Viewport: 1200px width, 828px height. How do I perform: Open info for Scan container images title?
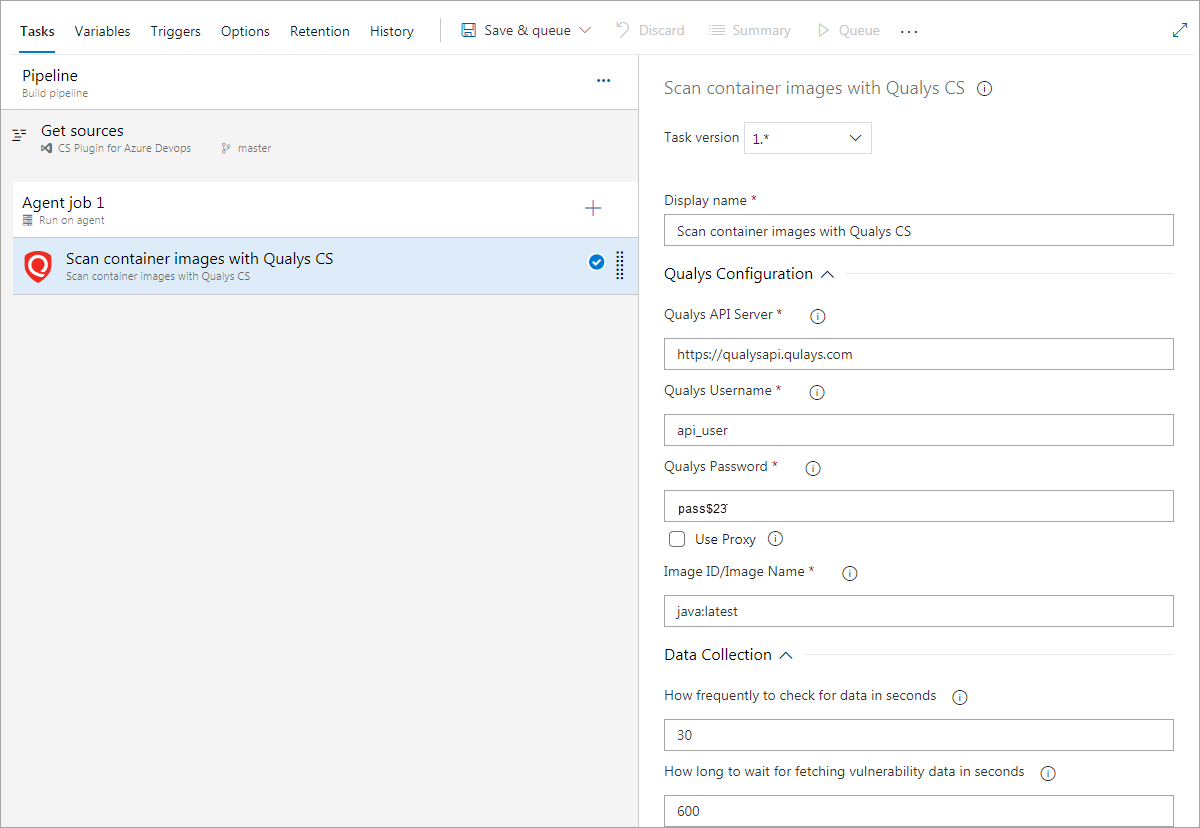pos(984,88)
